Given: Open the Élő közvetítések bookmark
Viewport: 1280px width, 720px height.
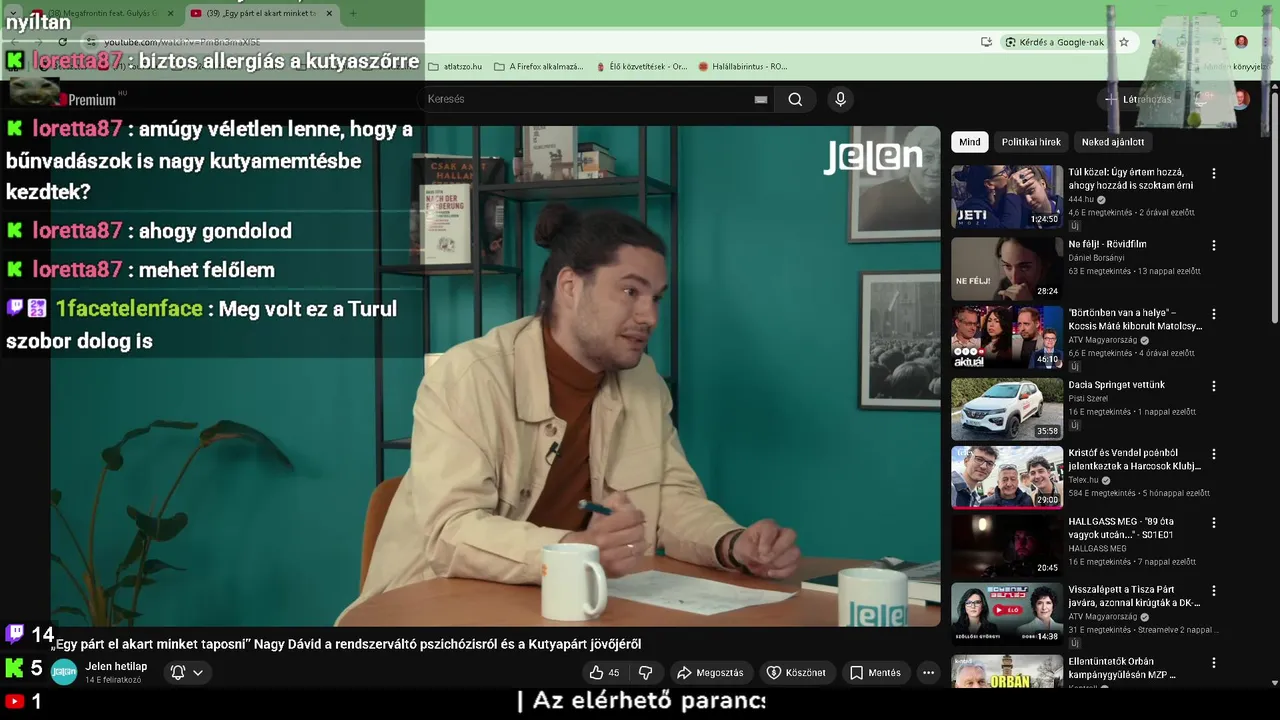Looking at the screenshot, I should (x=641, y=67).
